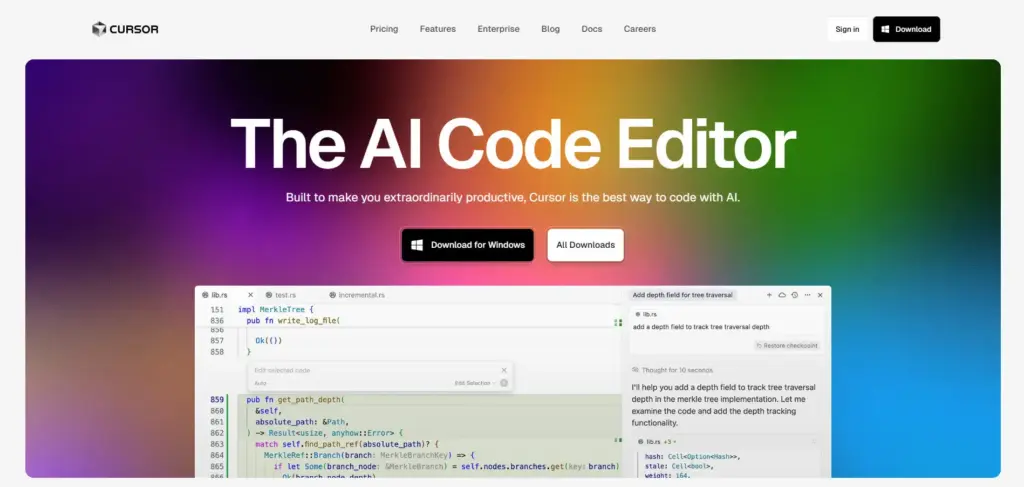Click the cloud icon in chat header
Viewport: 1024px width, 487px height.
click(x=782, y=295)
